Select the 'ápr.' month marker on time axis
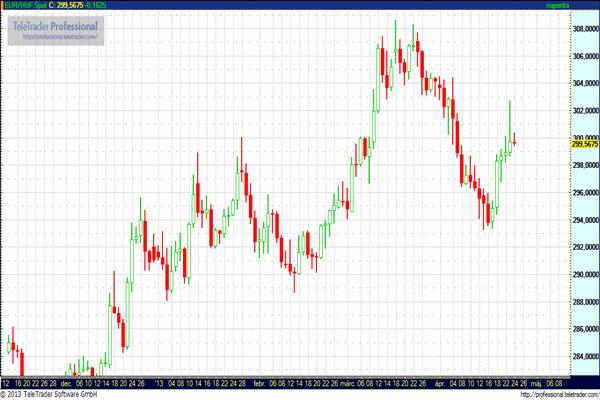This screenshot has height=400, width=600. tap(432, 382)
